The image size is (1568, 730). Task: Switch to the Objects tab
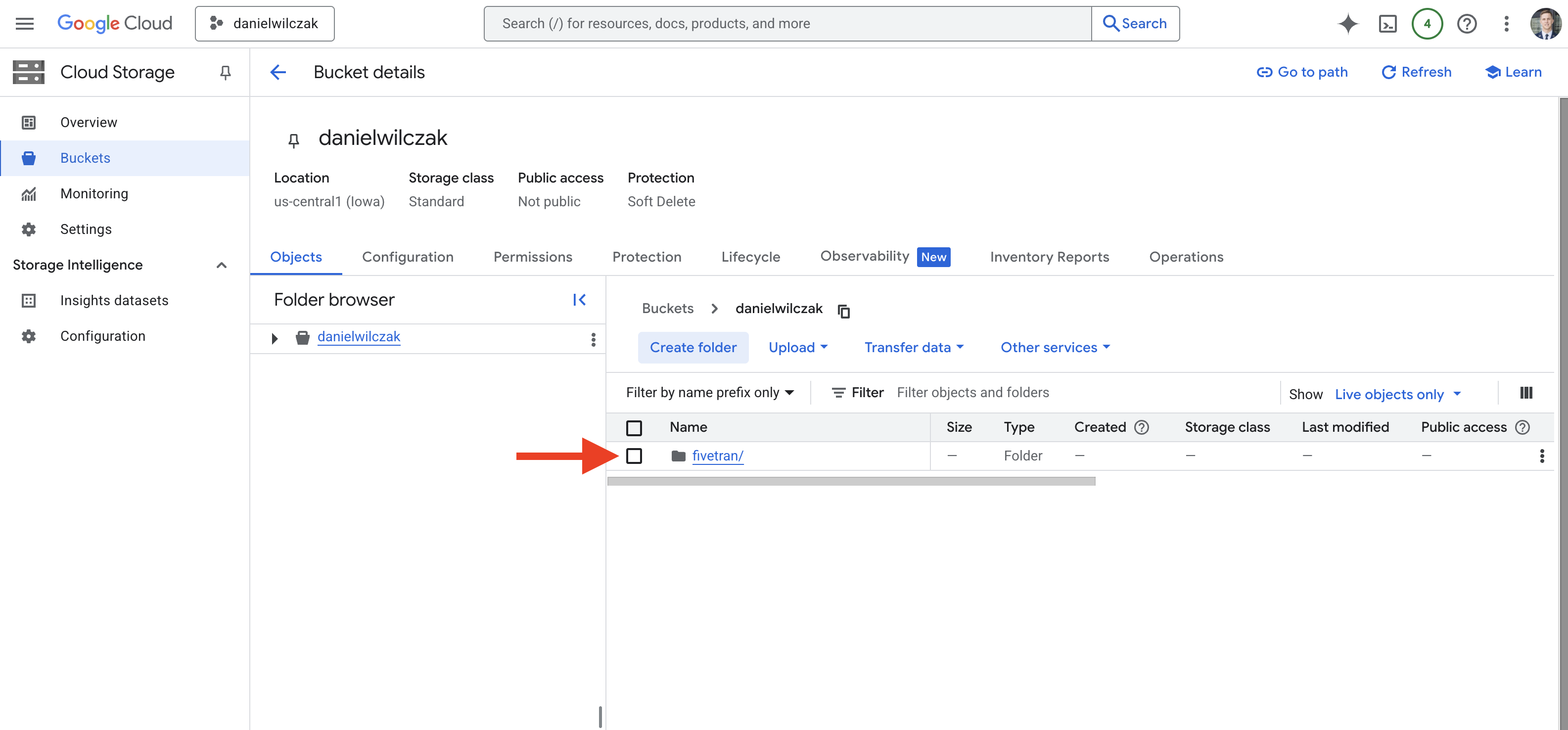click(x=296, y=257)
